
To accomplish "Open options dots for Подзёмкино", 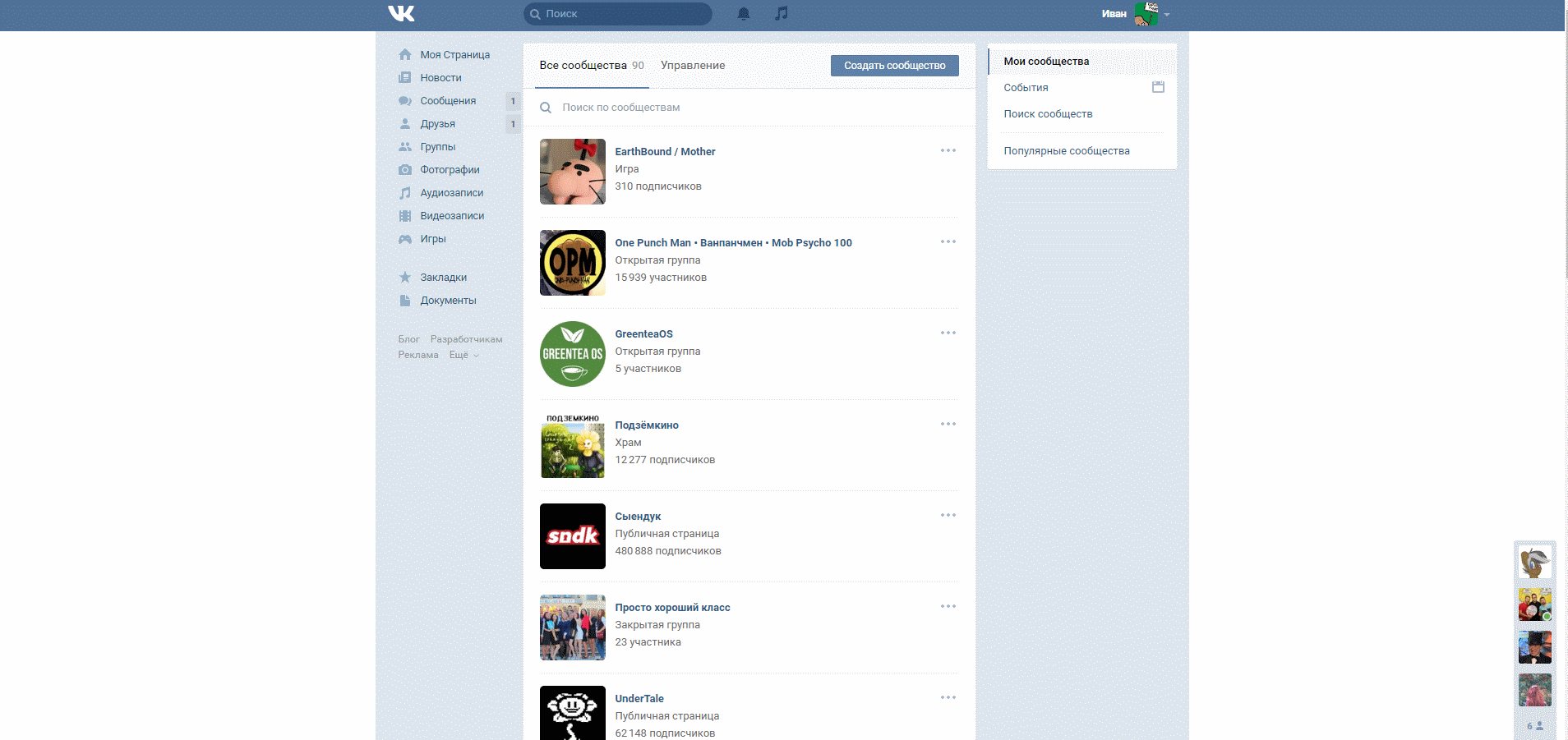I will 948,424.
